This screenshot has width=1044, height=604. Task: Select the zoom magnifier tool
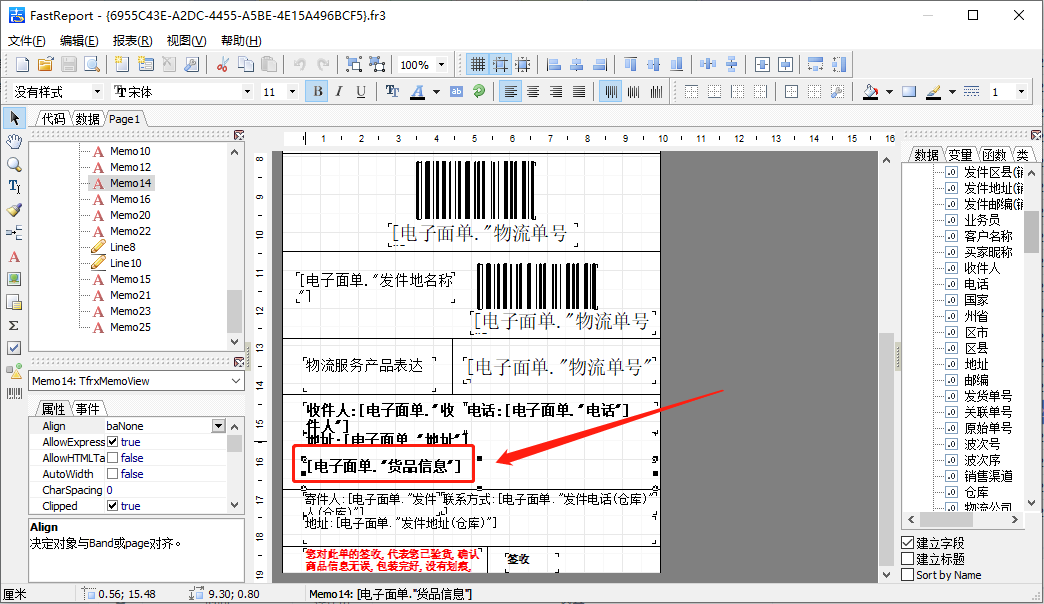pyautogui.click(x=14, y=164)
